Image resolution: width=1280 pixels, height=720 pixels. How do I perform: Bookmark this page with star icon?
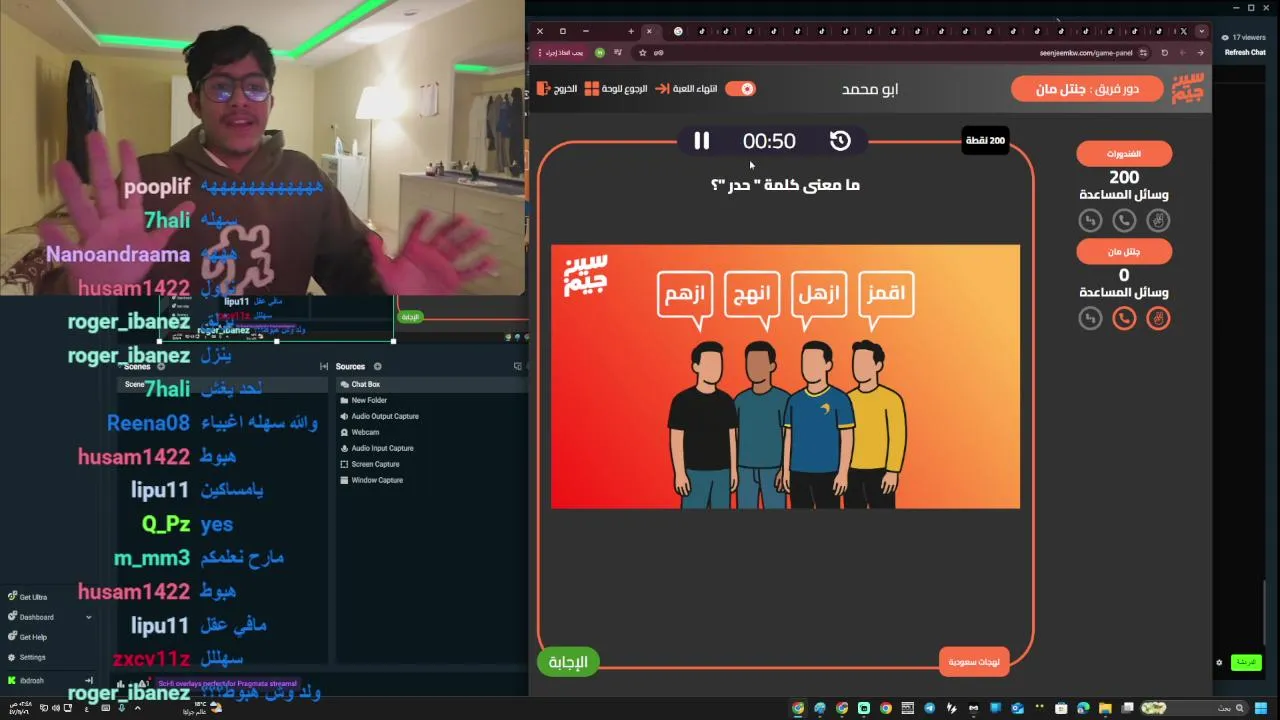(642, 53)
